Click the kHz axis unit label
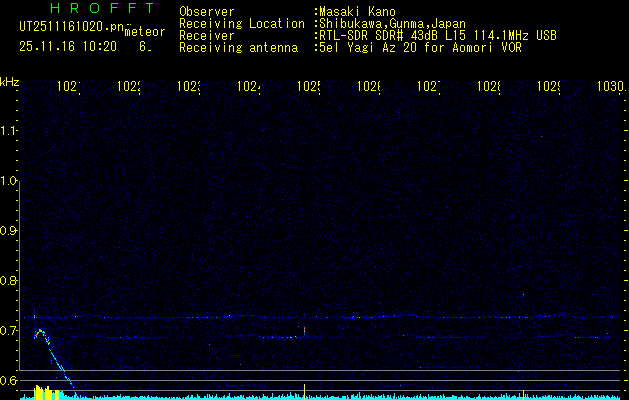This screenshot has width=629, height=400. coord(10,81)
